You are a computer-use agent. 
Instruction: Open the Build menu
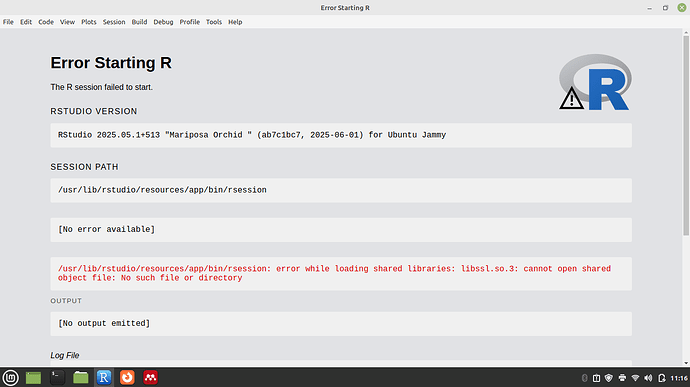(x=139, y=22)
